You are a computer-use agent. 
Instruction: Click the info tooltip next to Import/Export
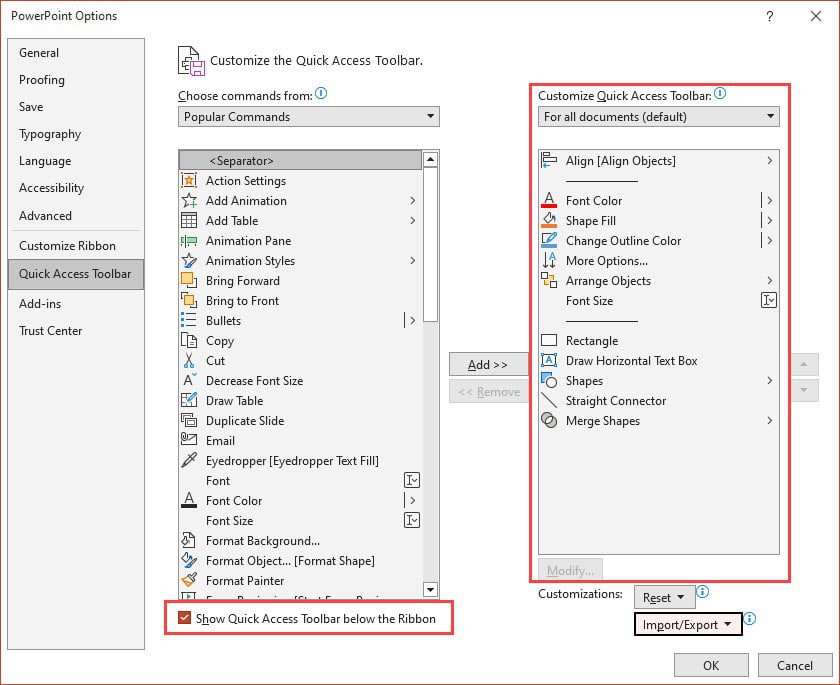coord(749,620)
